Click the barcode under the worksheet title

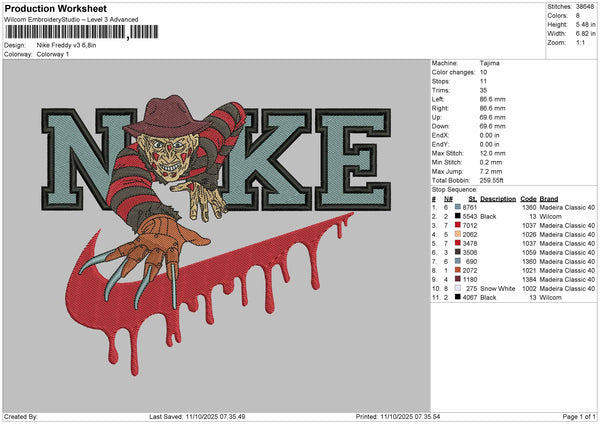82,32
